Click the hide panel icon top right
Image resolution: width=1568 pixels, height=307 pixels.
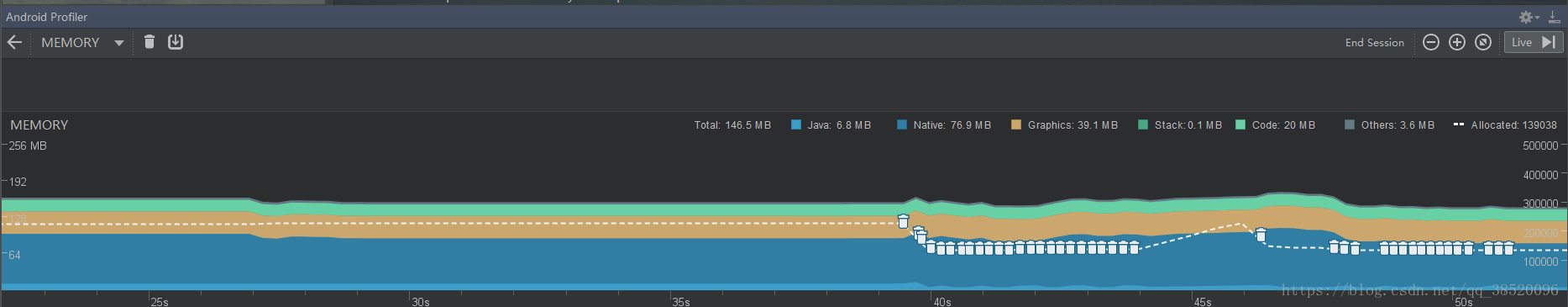point(1554,17)
